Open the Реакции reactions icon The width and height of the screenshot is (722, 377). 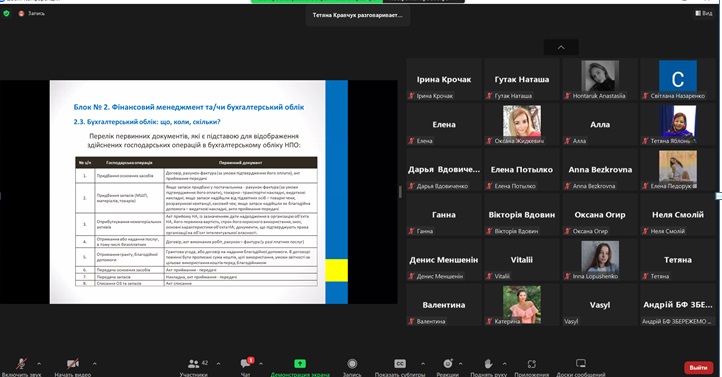pos(448,364)
